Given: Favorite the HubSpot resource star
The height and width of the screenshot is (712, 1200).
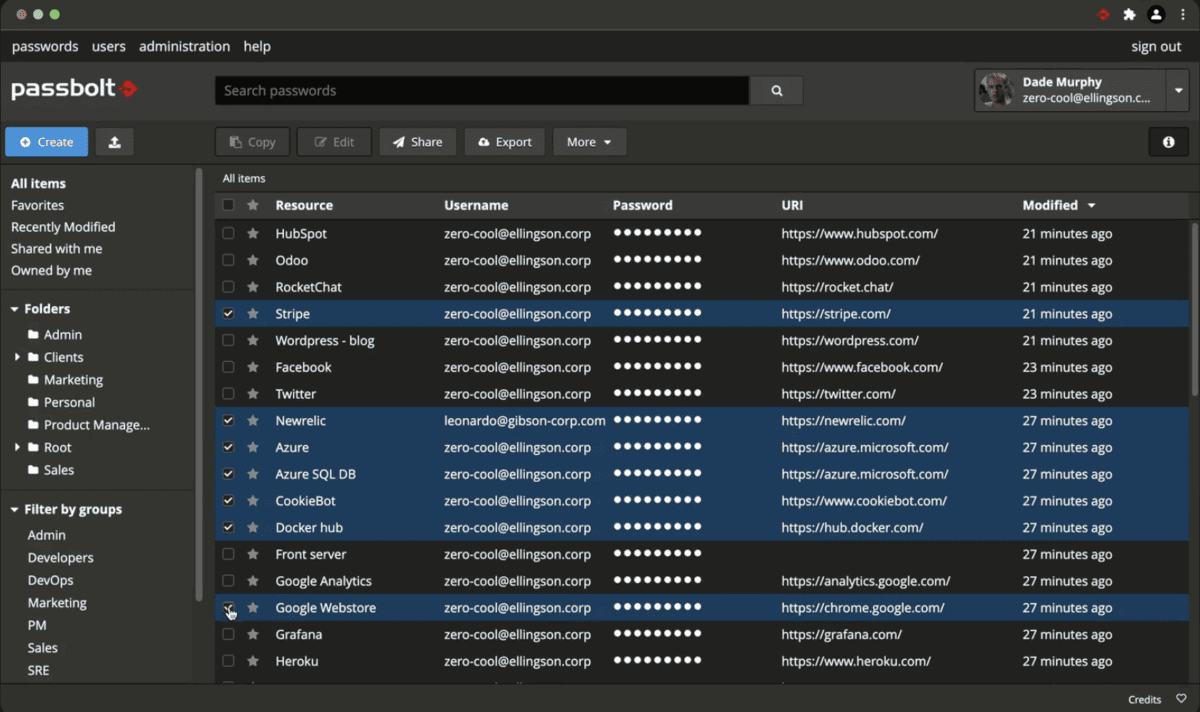Looking at the screenshot, I should point(253,233).
